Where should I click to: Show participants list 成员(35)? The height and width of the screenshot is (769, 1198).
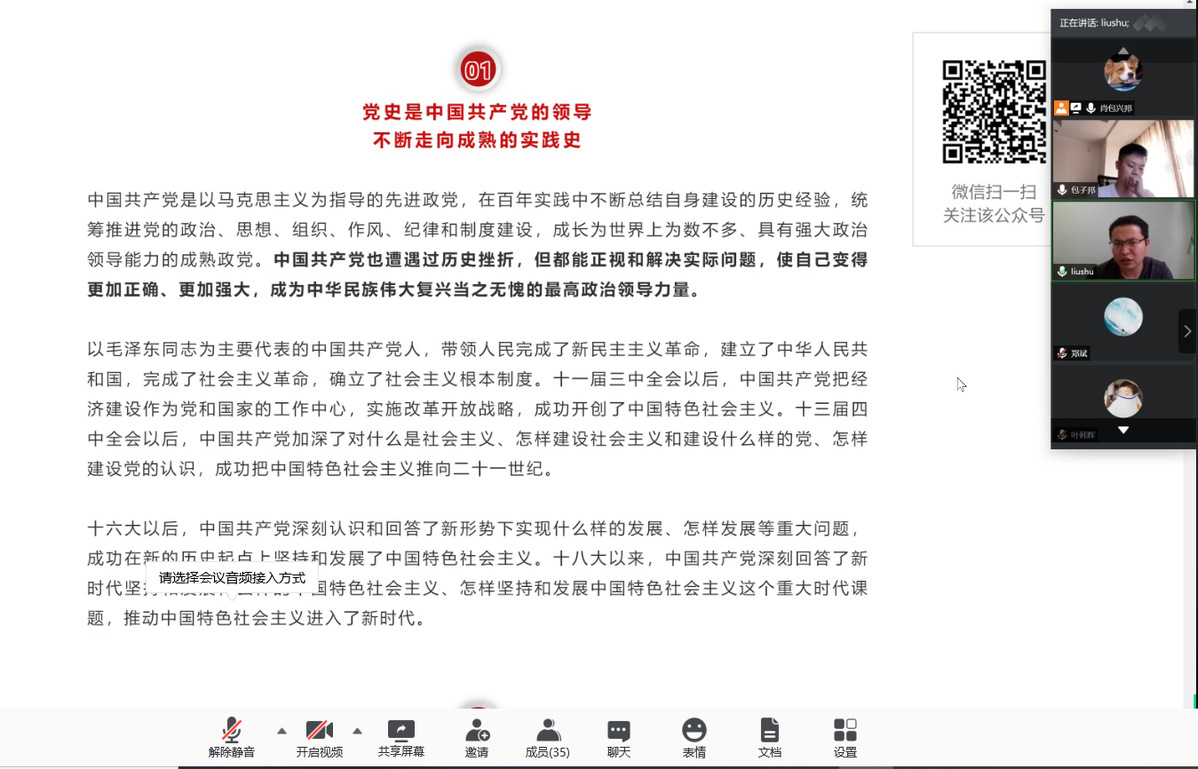click(x=547, y=738)
